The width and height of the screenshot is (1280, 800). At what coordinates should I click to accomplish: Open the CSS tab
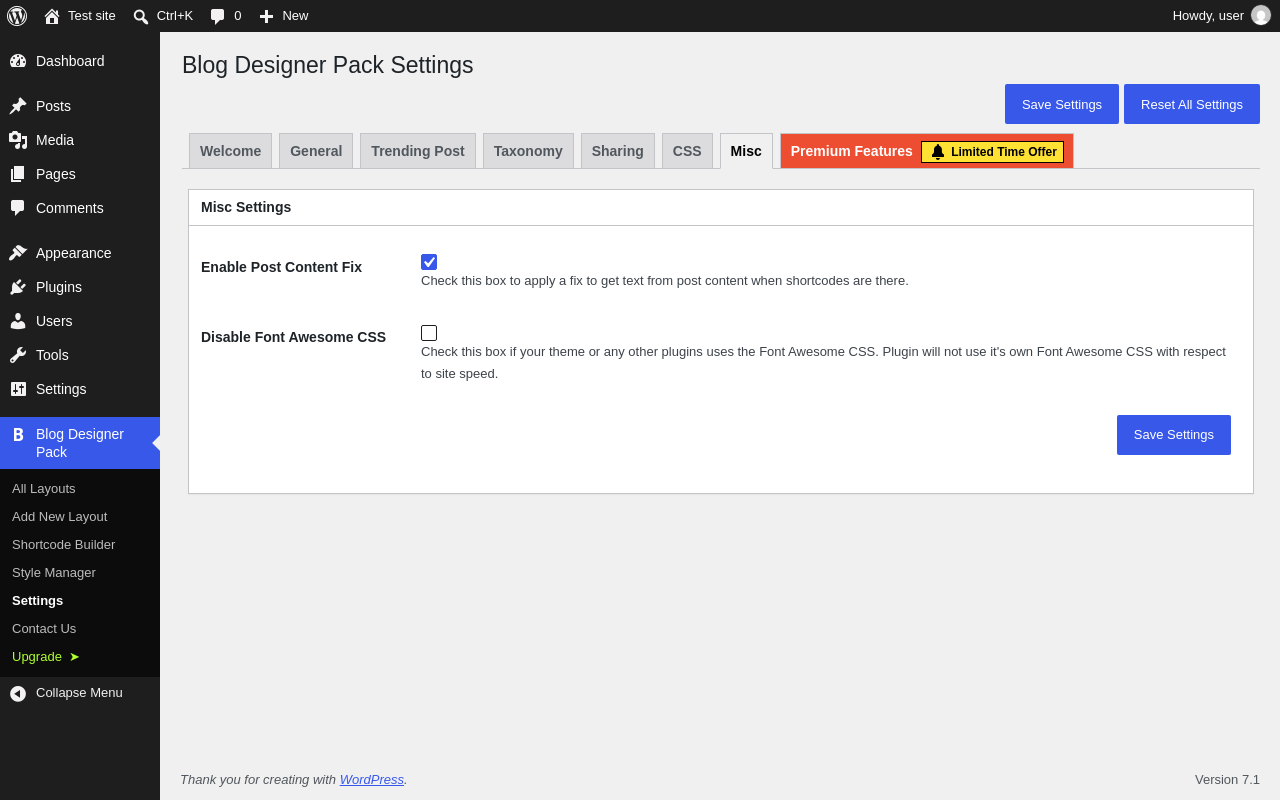(687, 151)
